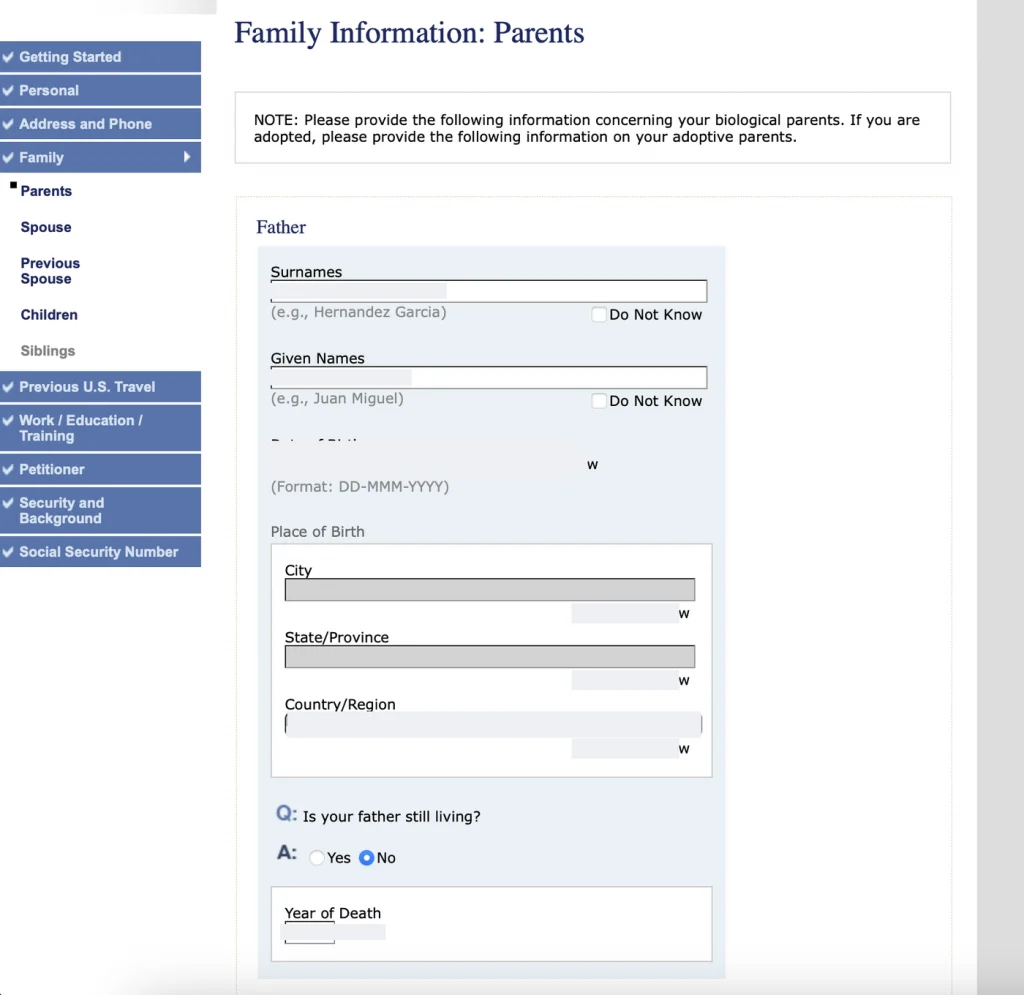
Task: Click the '(e.g., Juan Miguel)' hint
Action: [337, 399]
